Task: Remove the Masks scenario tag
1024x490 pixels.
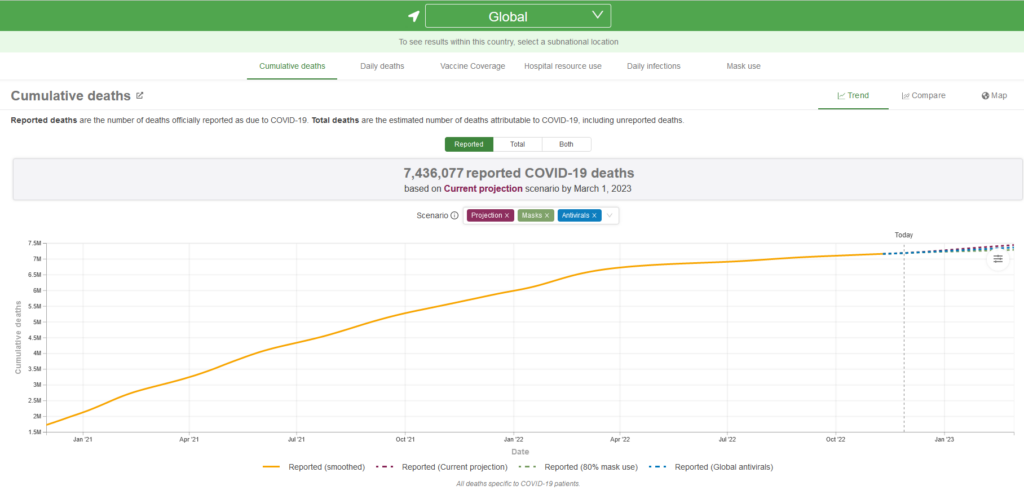Action: click(x=547, y=215)
